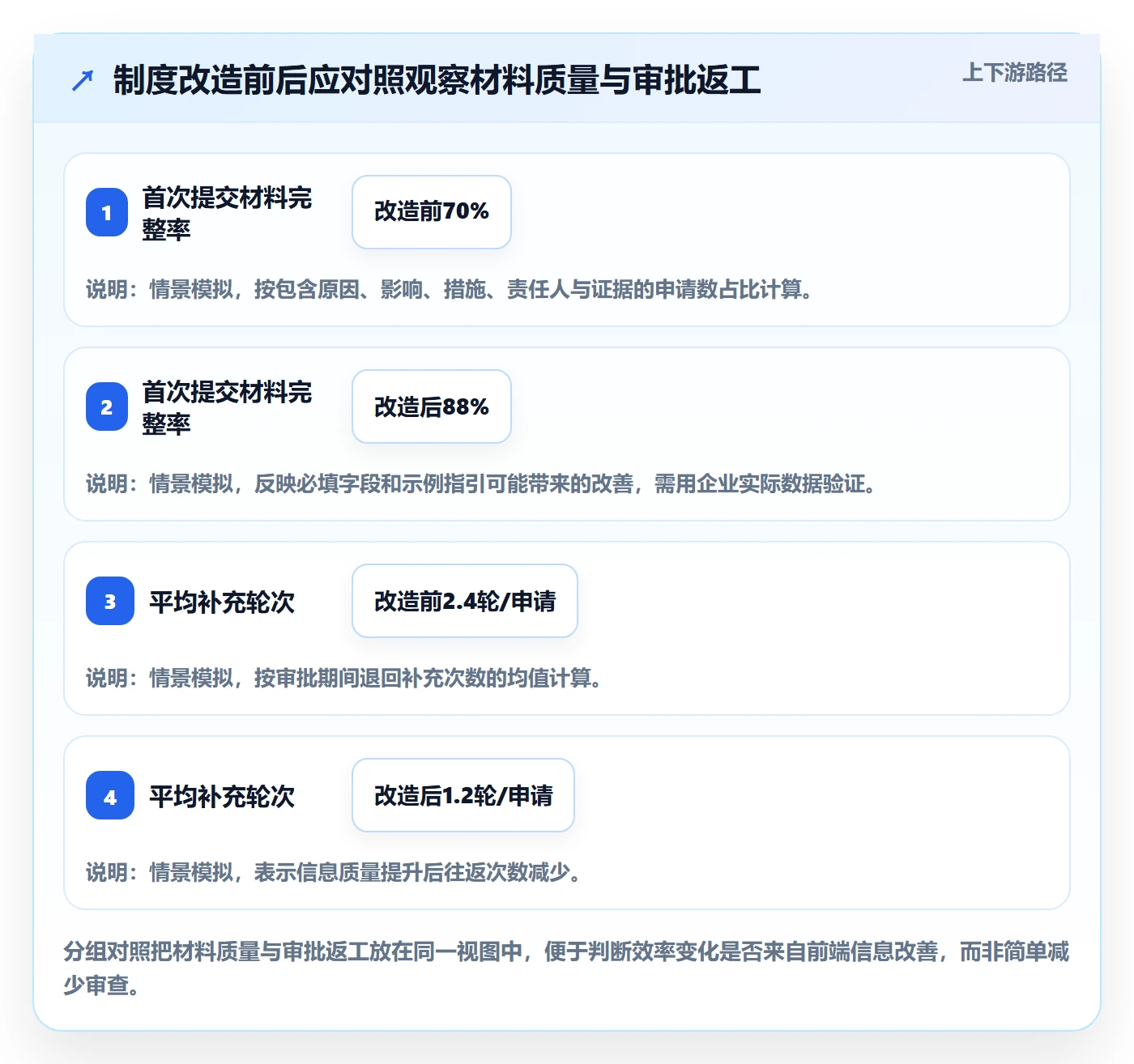Click the note about 必填字段和示例指引
Viewport: 1134px width, 1064px height.
[x=482, y=483]
